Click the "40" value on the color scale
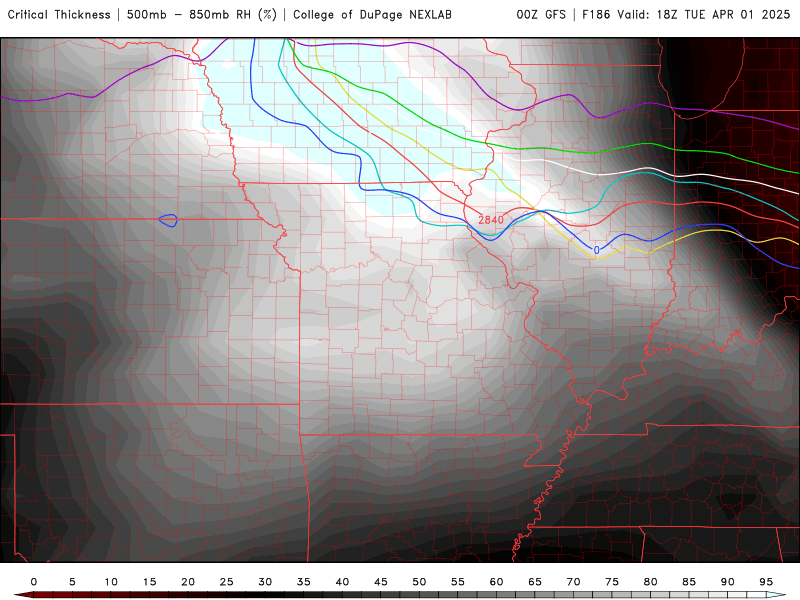The width and height of the screenshot is (800, 600). pyautogui.click(x=342, y=582)
